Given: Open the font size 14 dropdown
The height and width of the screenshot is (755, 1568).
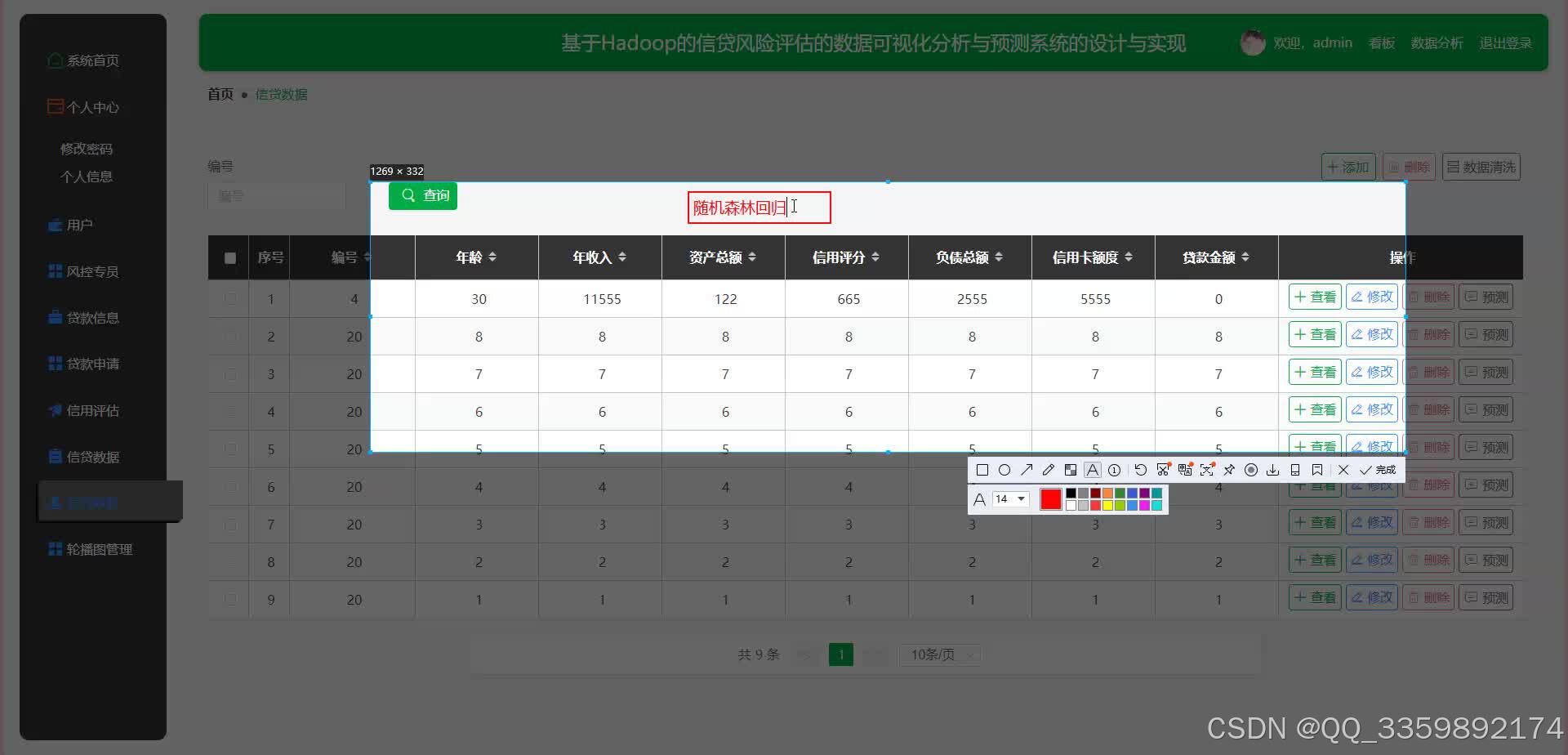Looking at the screenshot, I should (1011, 499).
